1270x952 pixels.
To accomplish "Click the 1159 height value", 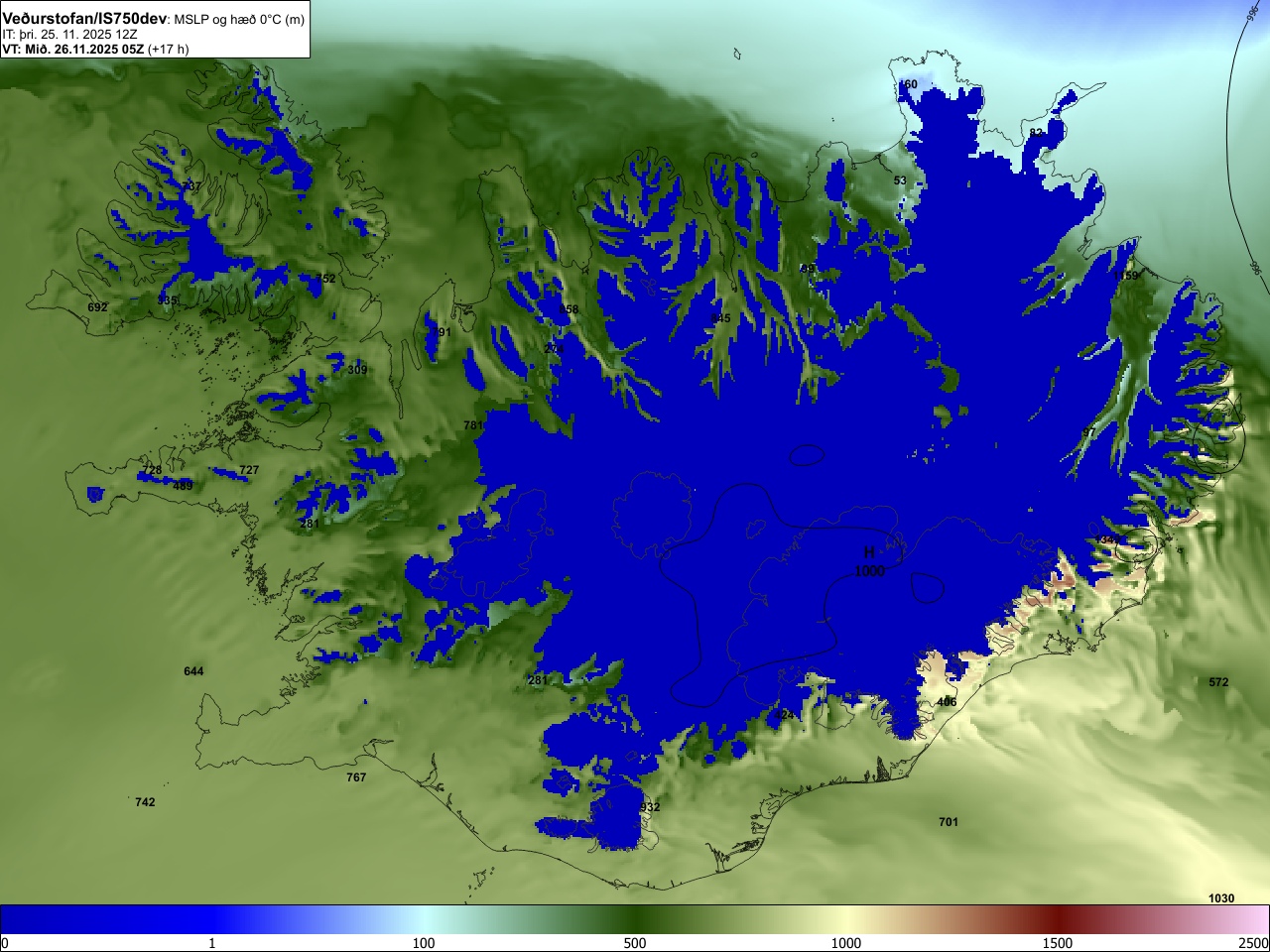I will point(1125,276).
